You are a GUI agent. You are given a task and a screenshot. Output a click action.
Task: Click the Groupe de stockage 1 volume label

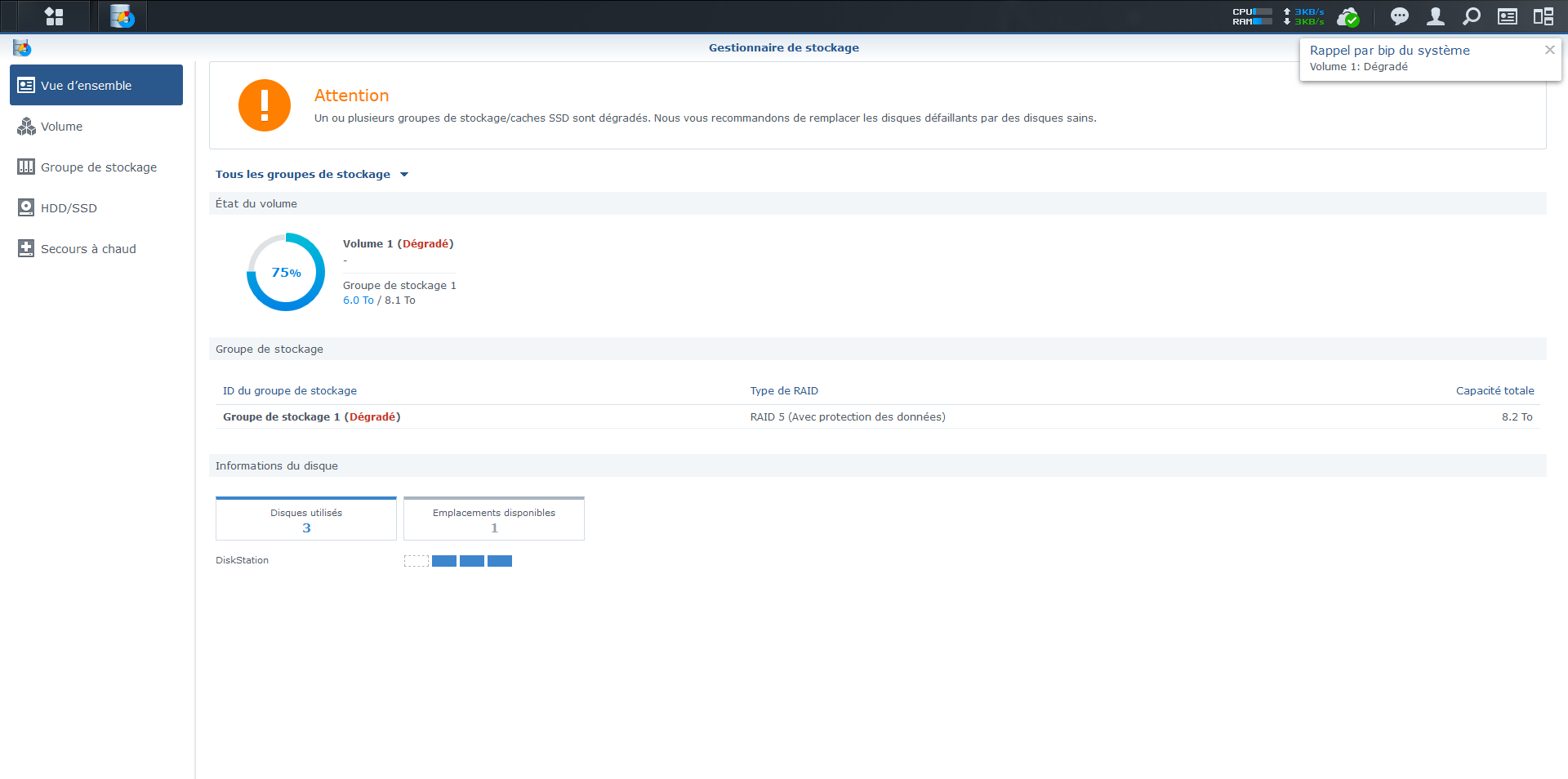(x=399, y=285)
